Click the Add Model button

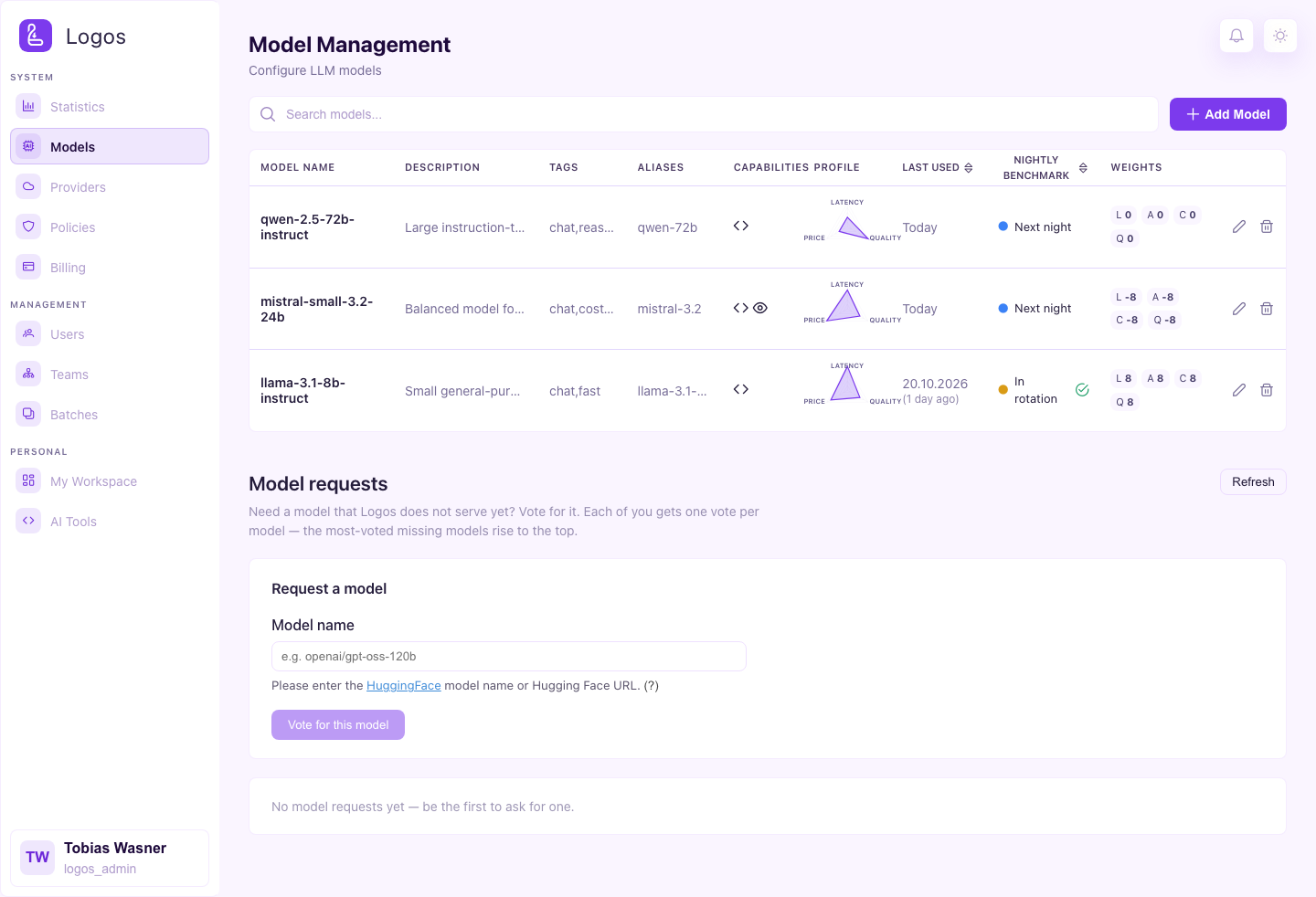(1228, 114)
